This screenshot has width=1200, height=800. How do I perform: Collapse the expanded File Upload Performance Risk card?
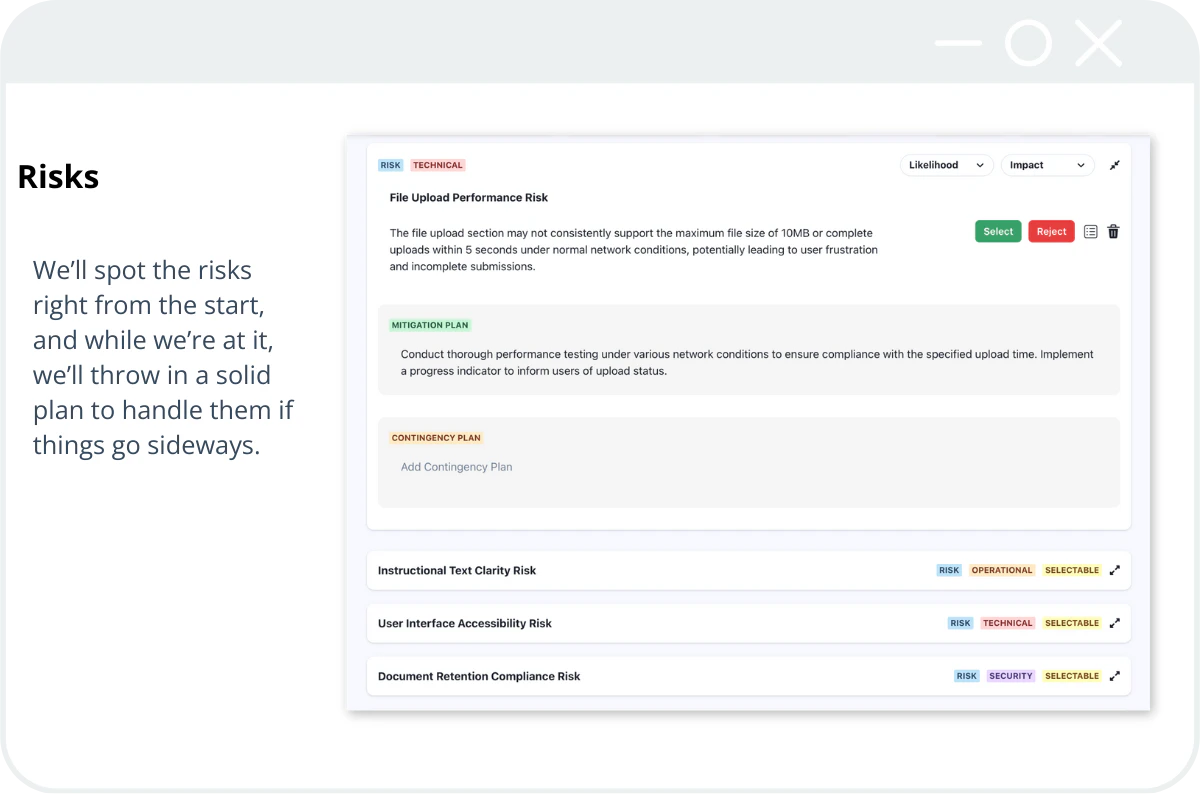click(1114, 165)
